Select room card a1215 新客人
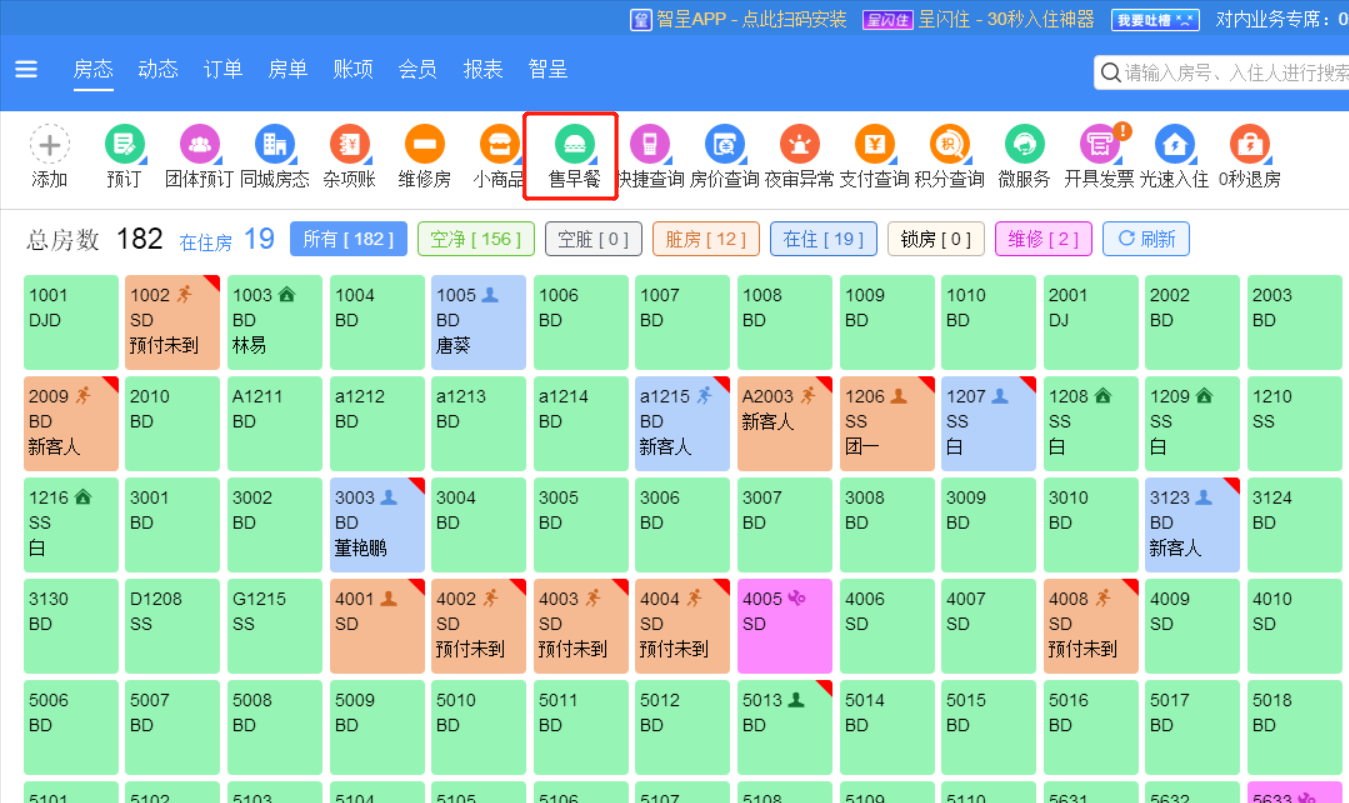This screenshot has height=803, width=1349. (x=682, y=424)
